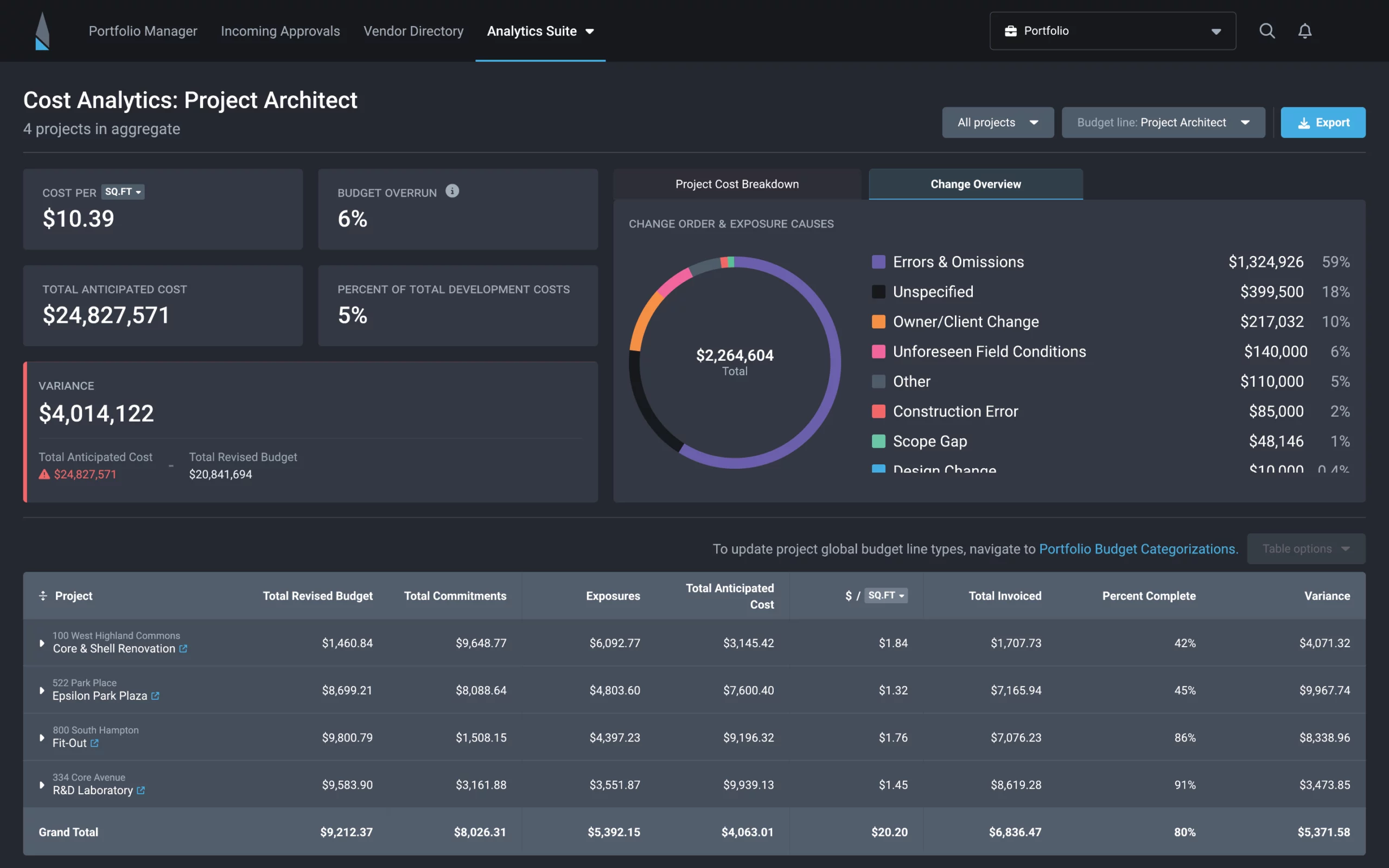Click the Owner/Client Change color swatch
Screen dimensions: 1389x868
tap(878, 322)
